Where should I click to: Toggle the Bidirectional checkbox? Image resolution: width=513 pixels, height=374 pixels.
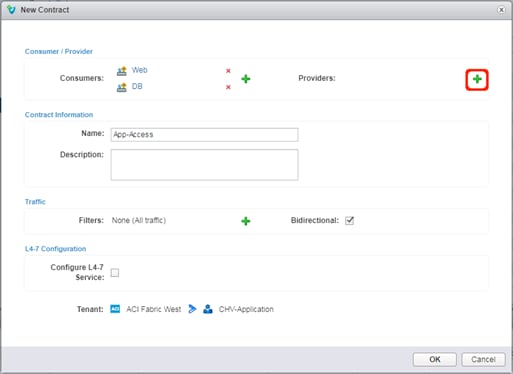[349, 220]
